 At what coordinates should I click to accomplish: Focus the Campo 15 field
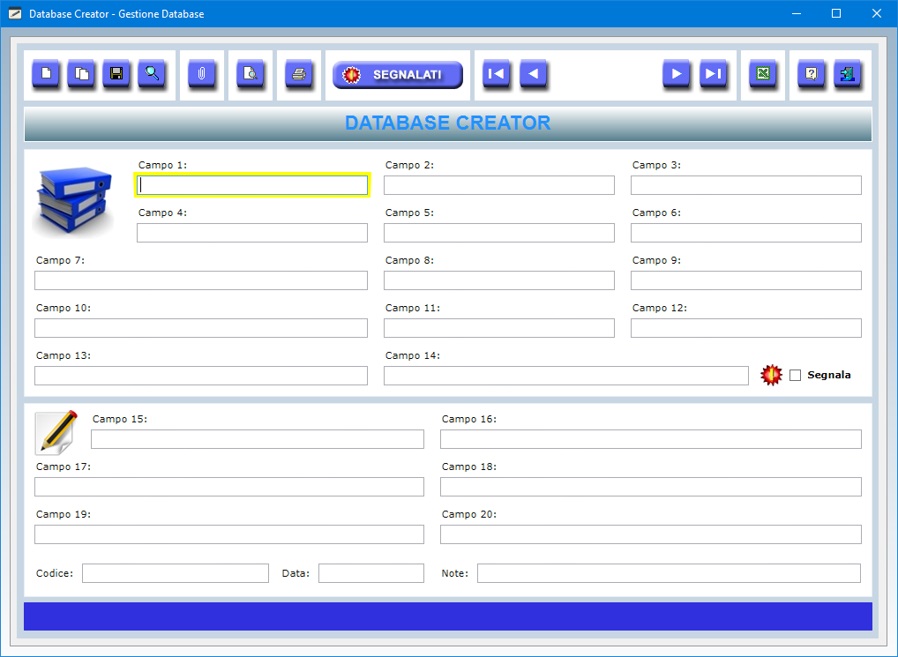click(257, 439)
